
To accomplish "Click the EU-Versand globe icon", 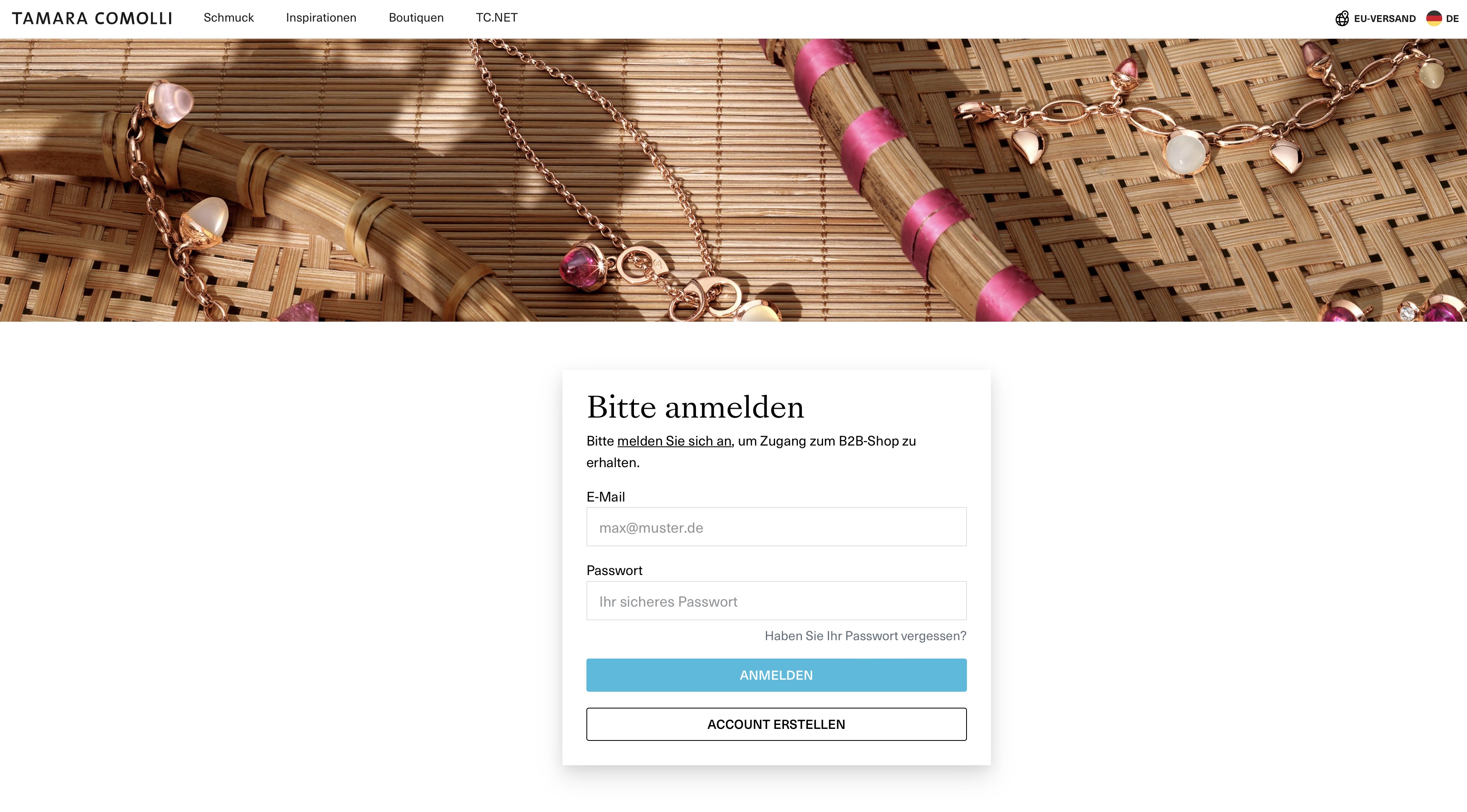I will coord(1342,19).
